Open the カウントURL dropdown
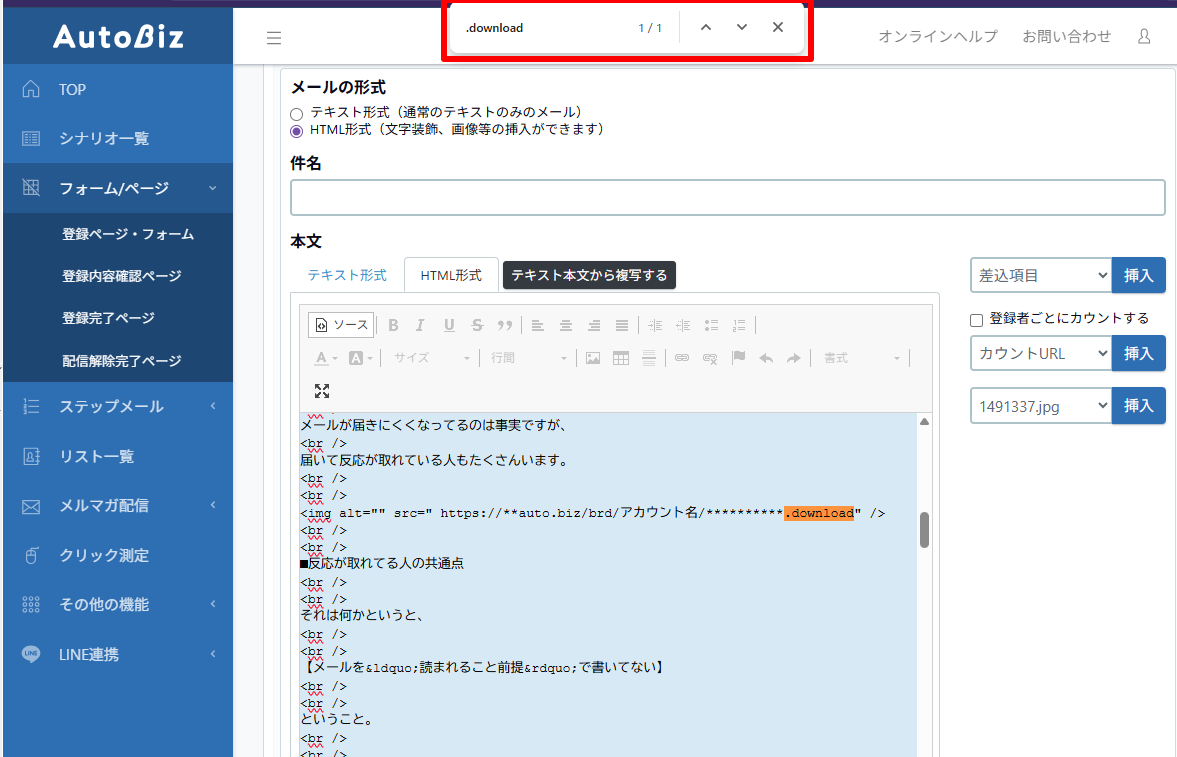This screenshot has width=1177, height=757. pyautogui.click(x=1040, y=353)
